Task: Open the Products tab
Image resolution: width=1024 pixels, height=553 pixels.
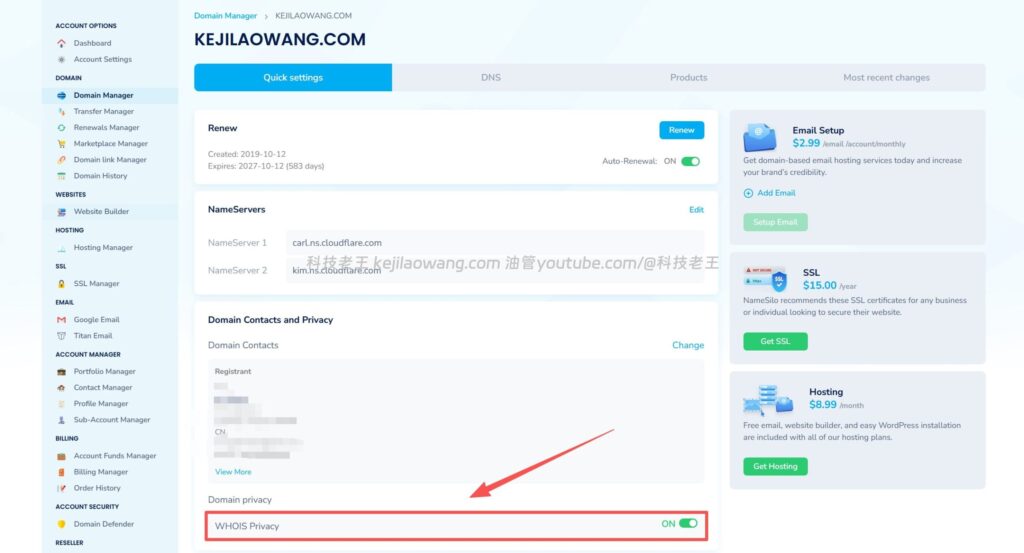Action: click(x=688, y=78)
